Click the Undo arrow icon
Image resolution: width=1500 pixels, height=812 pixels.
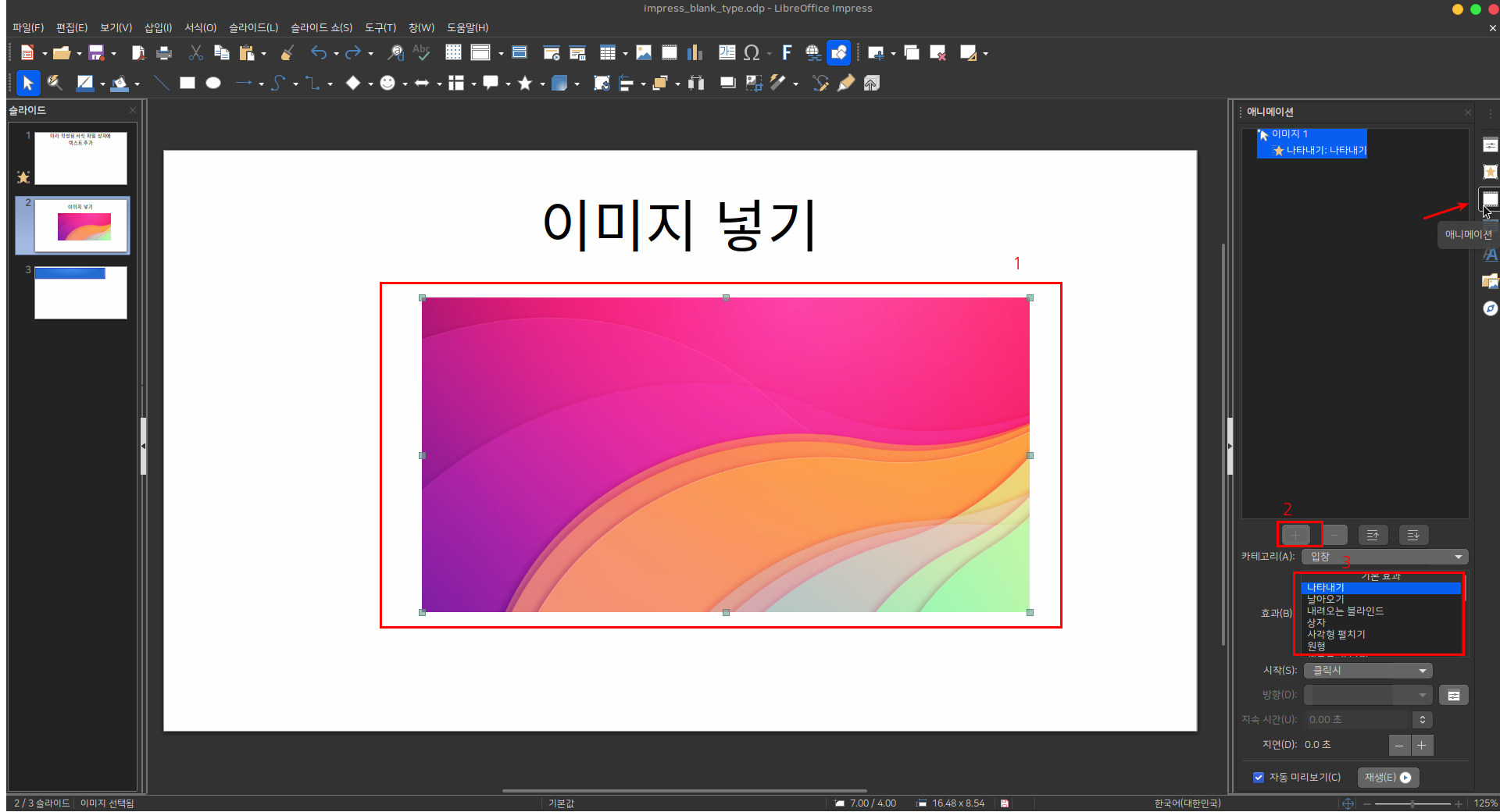[318, 53]
